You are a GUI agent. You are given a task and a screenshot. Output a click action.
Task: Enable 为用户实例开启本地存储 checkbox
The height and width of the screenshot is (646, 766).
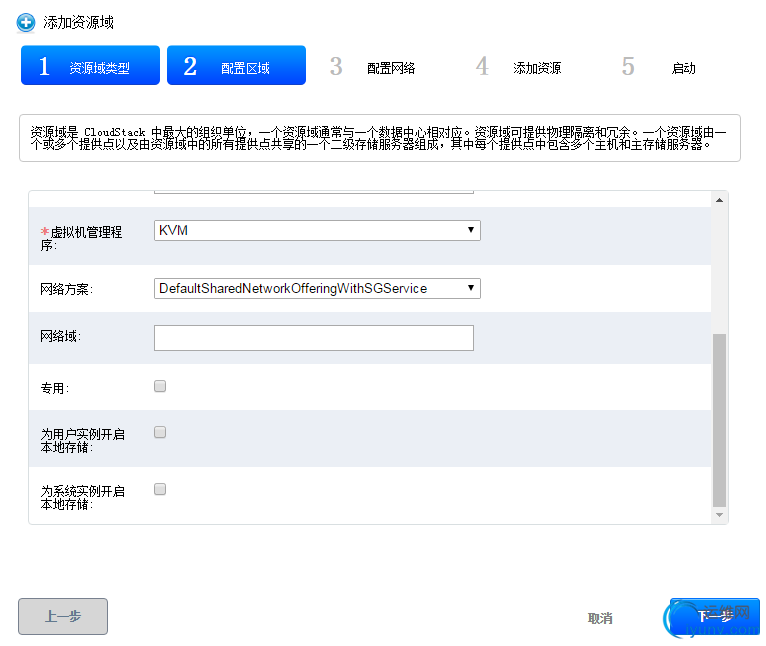(160, 432)
